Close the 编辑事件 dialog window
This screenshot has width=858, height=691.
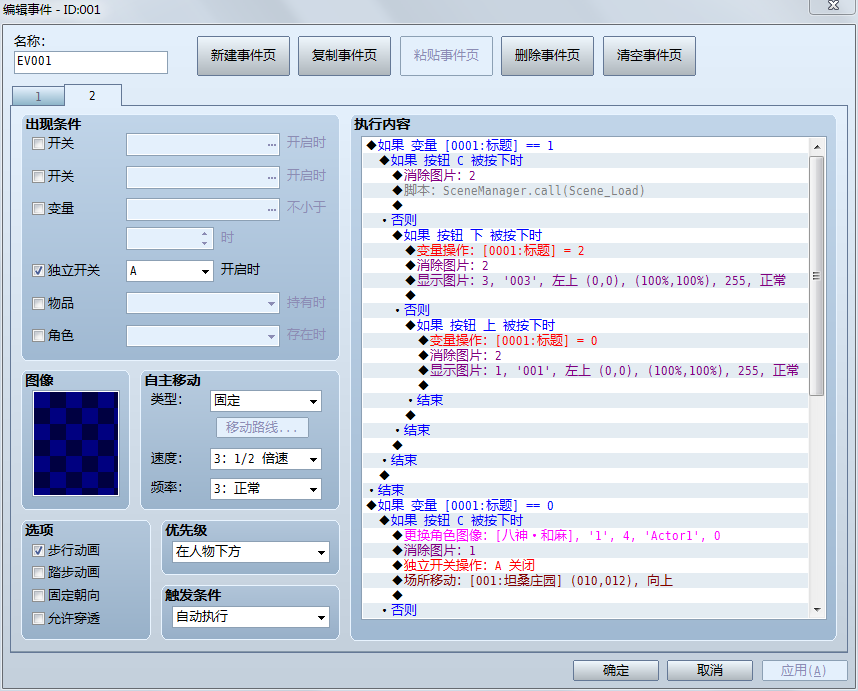(x=833, y=6)
